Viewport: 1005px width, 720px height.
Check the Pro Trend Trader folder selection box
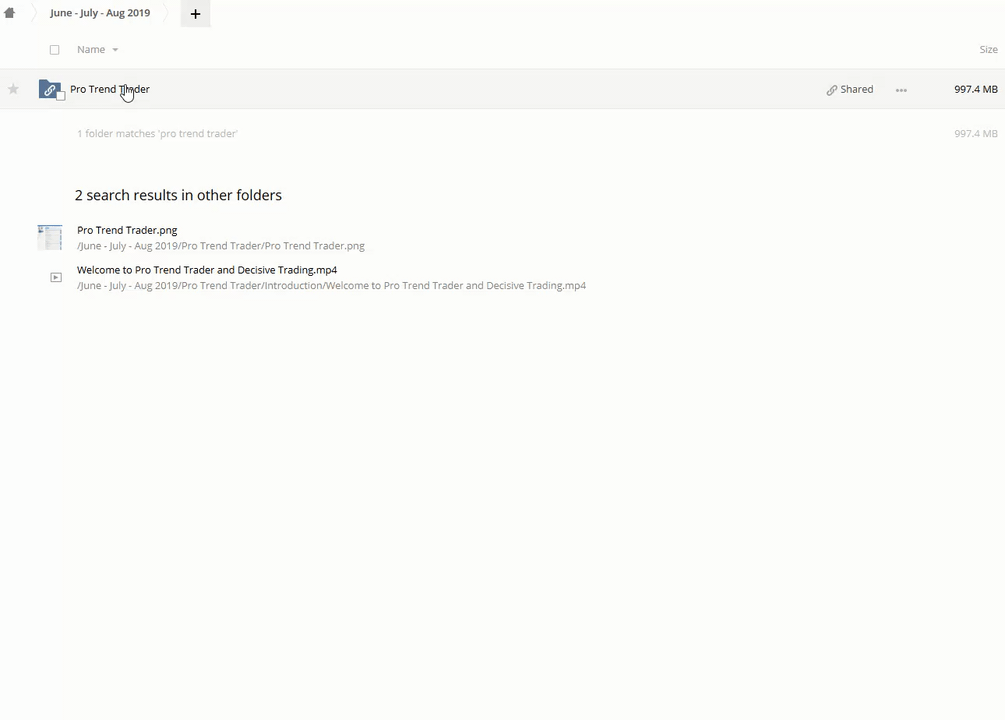point(61,96)
